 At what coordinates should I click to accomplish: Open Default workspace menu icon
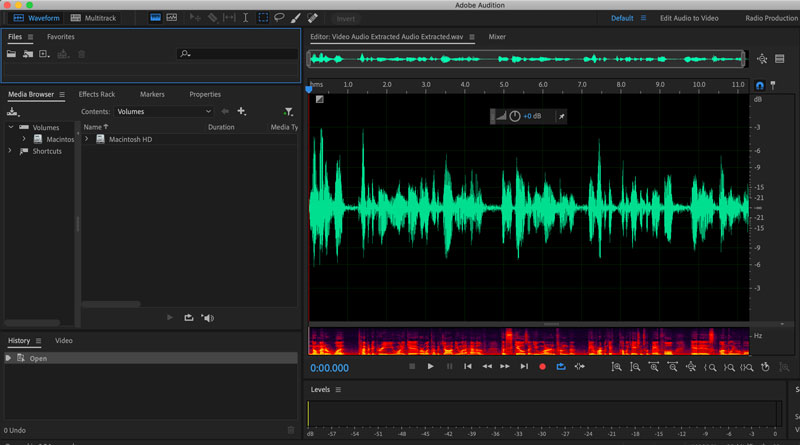[x=643, y=18]
